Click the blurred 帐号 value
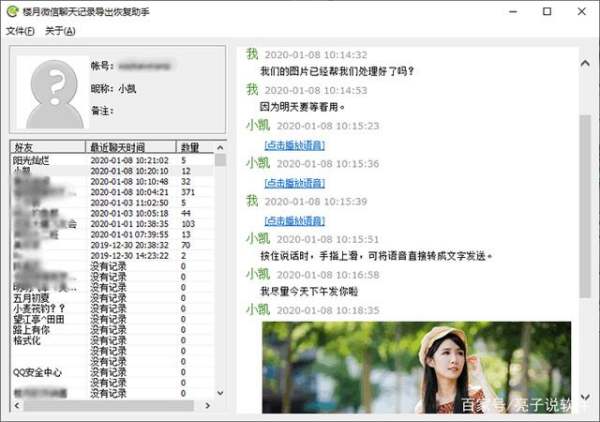Viewport: 600px width, 422px height. 145,66
